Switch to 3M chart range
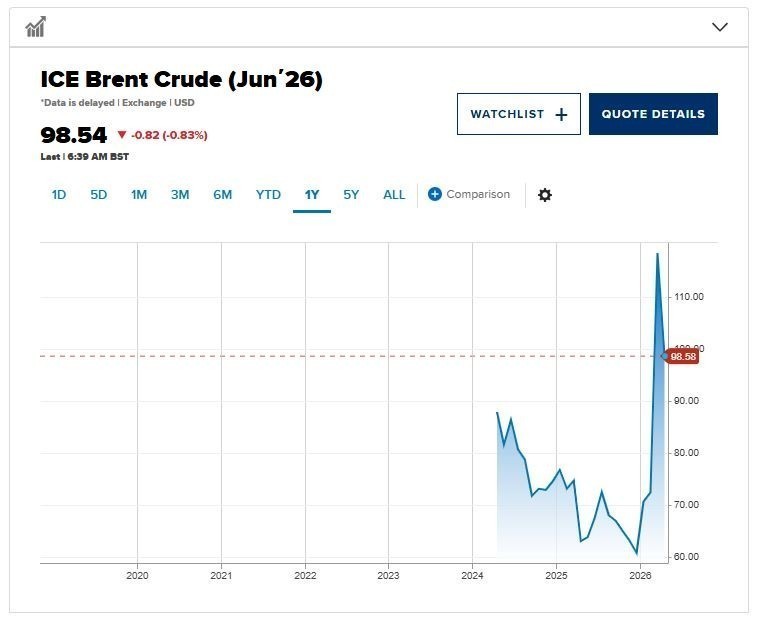The height and width of the screenshot is (620, 764). click(180, 195)
